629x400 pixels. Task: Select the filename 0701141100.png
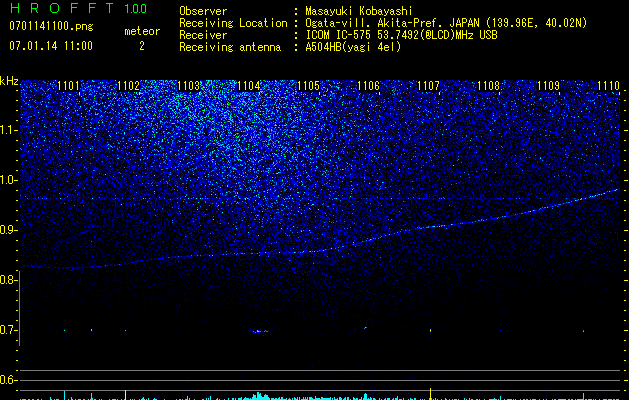[51, 26]
